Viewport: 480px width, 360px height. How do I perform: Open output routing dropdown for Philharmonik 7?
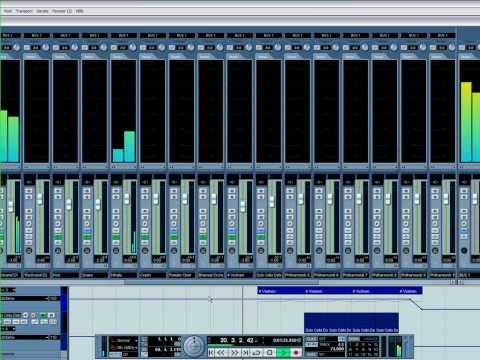point(355,35)
